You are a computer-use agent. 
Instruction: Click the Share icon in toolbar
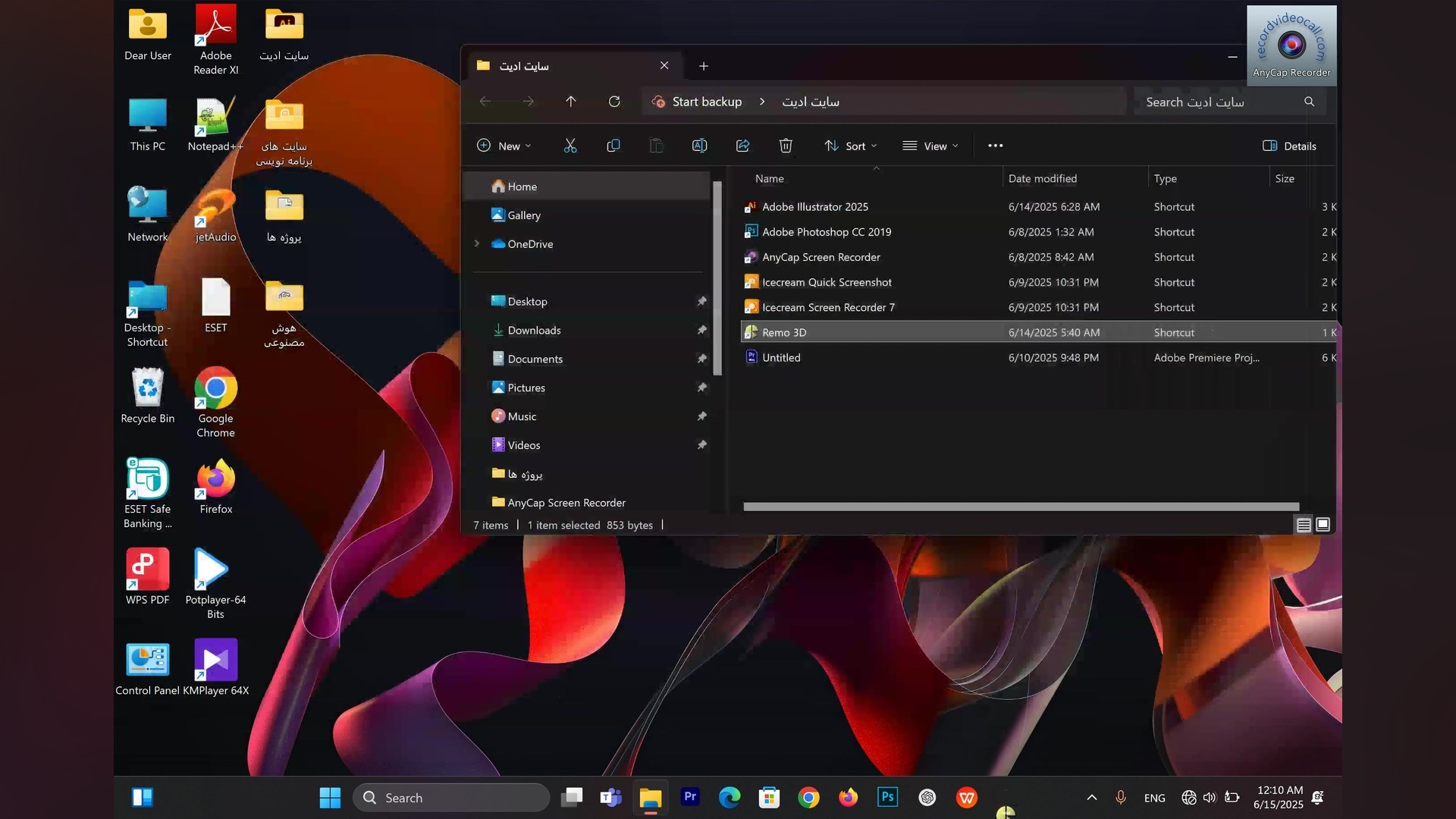pyautogui.click(x=742, y=146)
